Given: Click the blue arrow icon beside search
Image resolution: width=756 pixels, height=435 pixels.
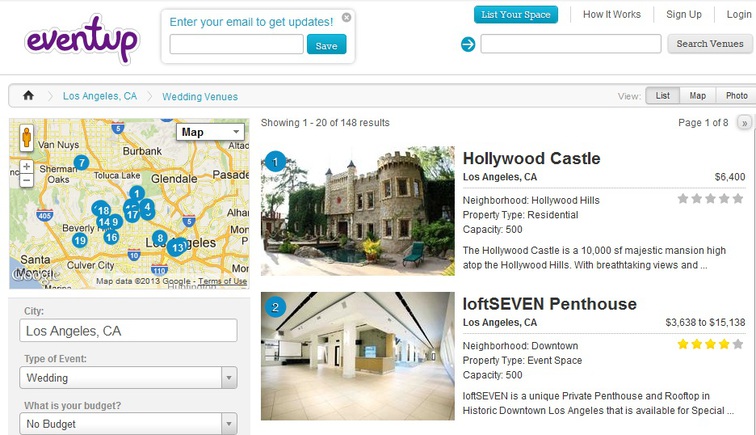Looking at the screenshot, I should tap(468, 44).
